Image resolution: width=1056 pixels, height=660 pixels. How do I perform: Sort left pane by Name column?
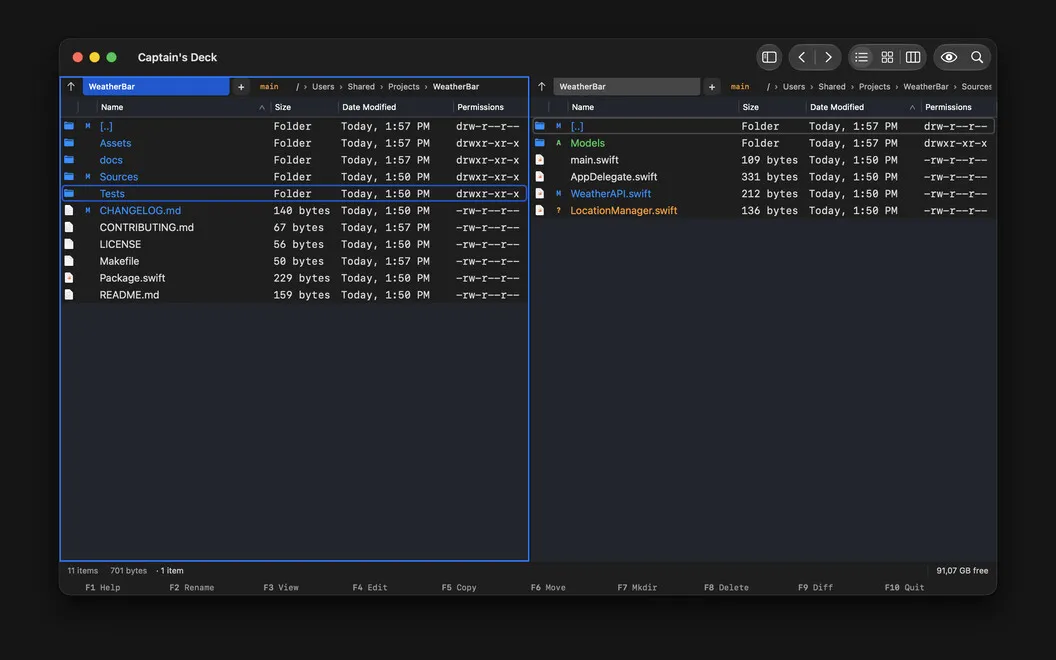pyautogui.click(x=182, y=107)
